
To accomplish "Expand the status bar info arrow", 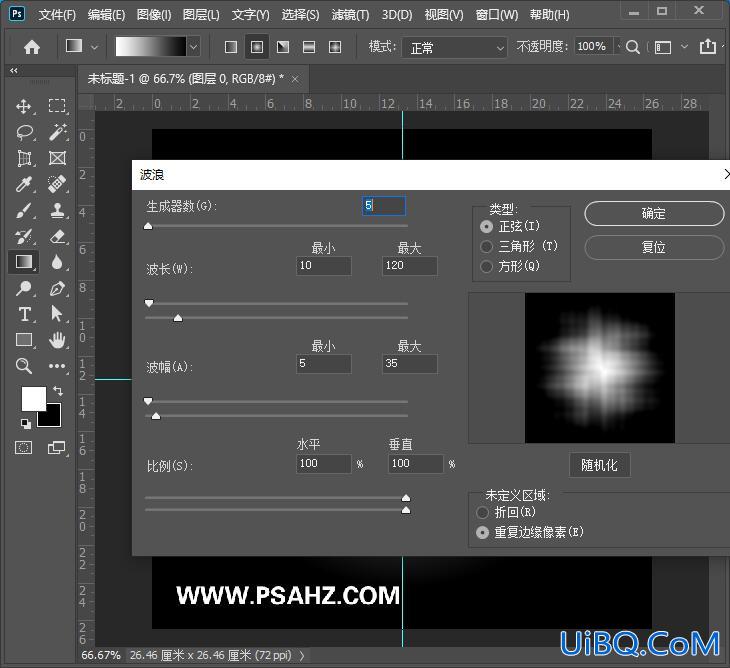I will 302,655.
